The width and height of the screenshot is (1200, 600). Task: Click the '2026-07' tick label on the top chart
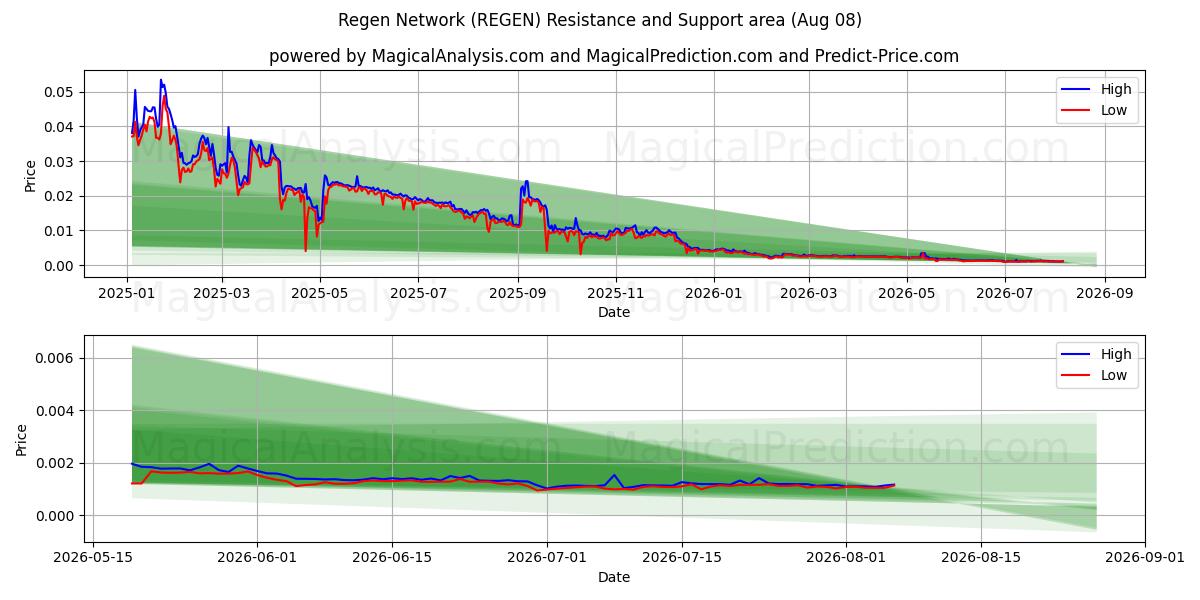point(1004,293)
